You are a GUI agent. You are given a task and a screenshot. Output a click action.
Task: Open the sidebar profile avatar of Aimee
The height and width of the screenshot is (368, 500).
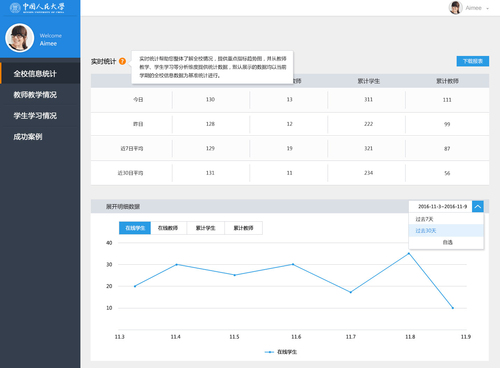[x=20, y=38]
